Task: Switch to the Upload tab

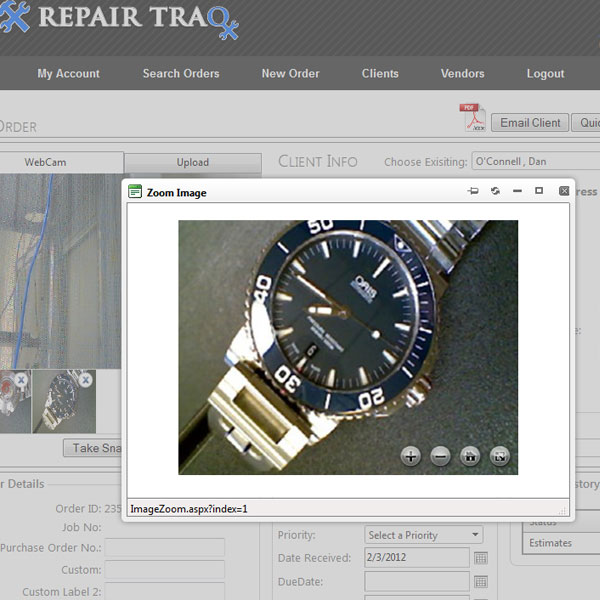Action: [x=192, y=162]
